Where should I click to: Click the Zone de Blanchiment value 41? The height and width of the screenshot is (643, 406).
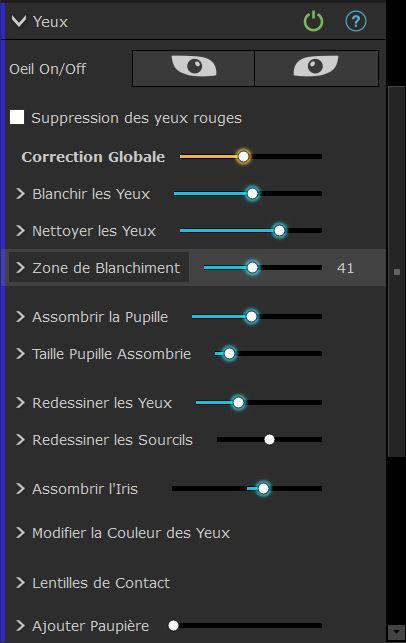pos(345,268)
